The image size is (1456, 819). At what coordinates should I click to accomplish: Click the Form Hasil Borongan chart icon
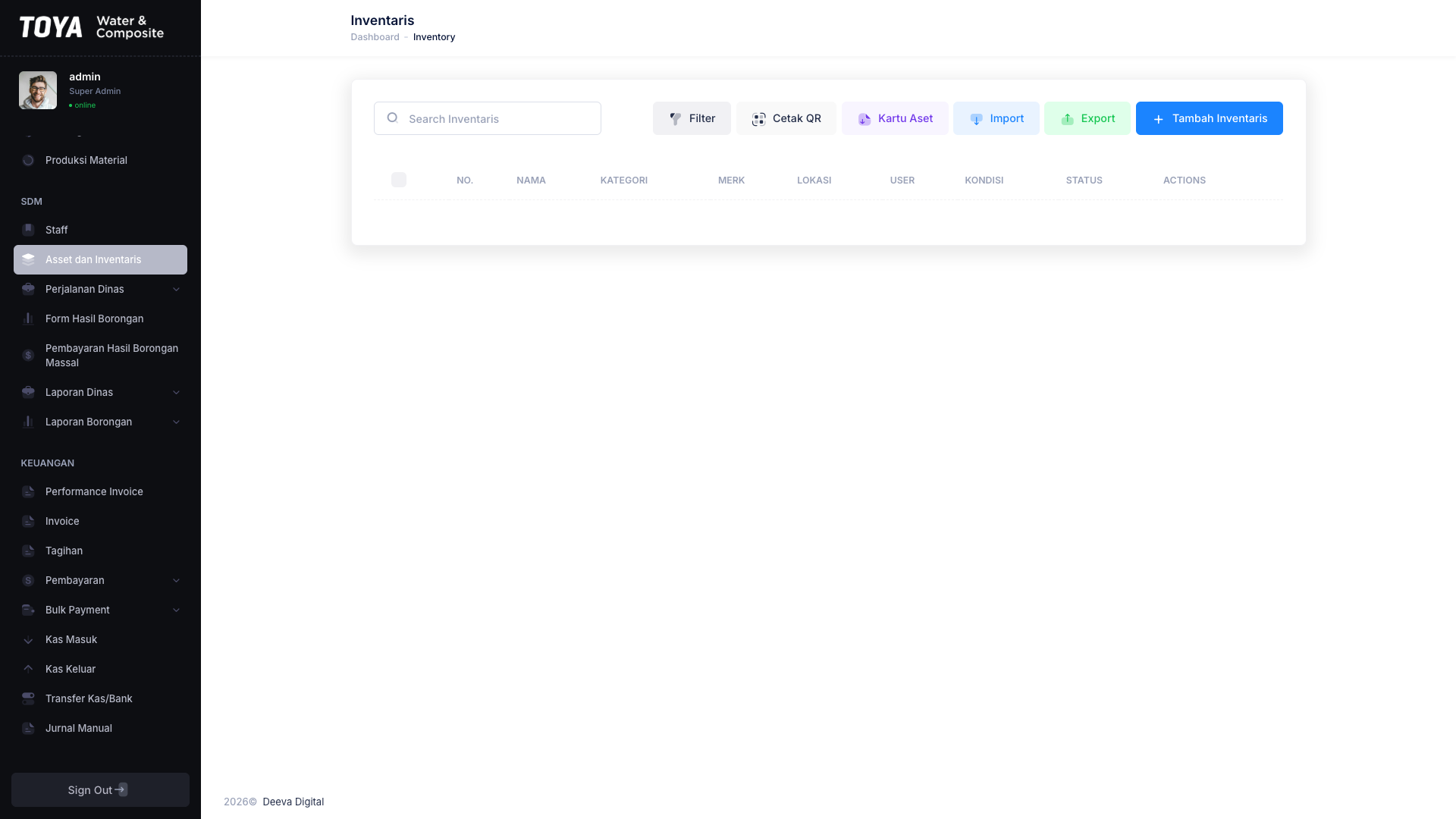[x=28, y=318]
